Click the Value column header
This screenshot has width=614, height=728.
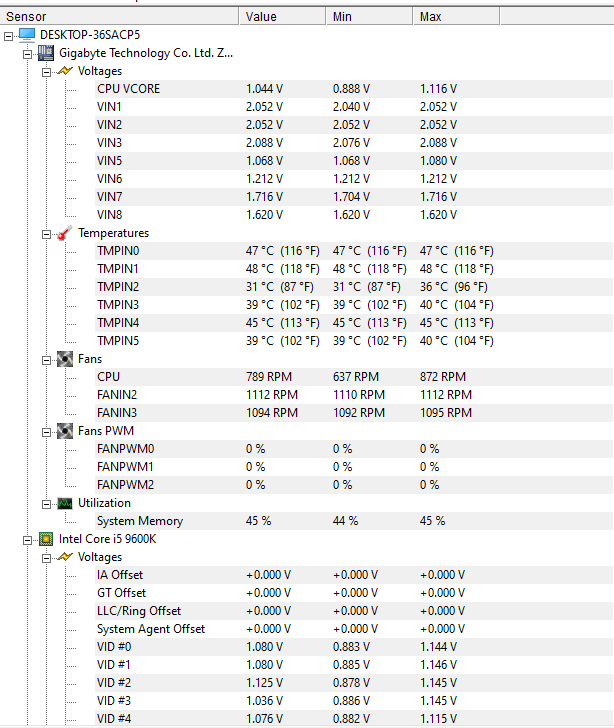coord(282,16)
